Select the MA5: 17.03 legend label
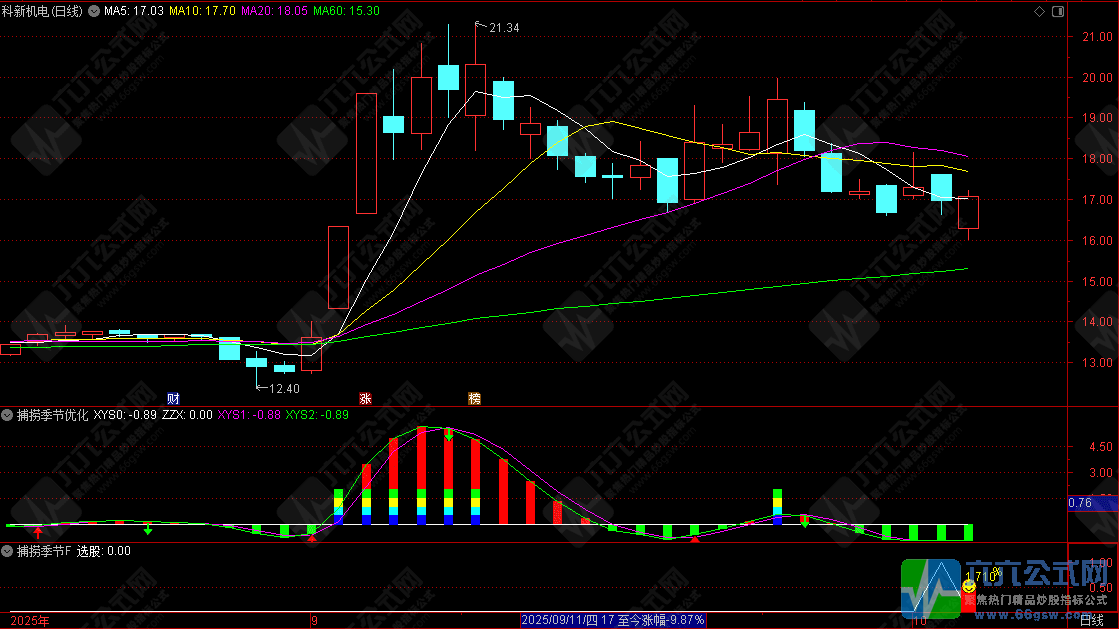1119x629 pixels. tap(134, 11)
